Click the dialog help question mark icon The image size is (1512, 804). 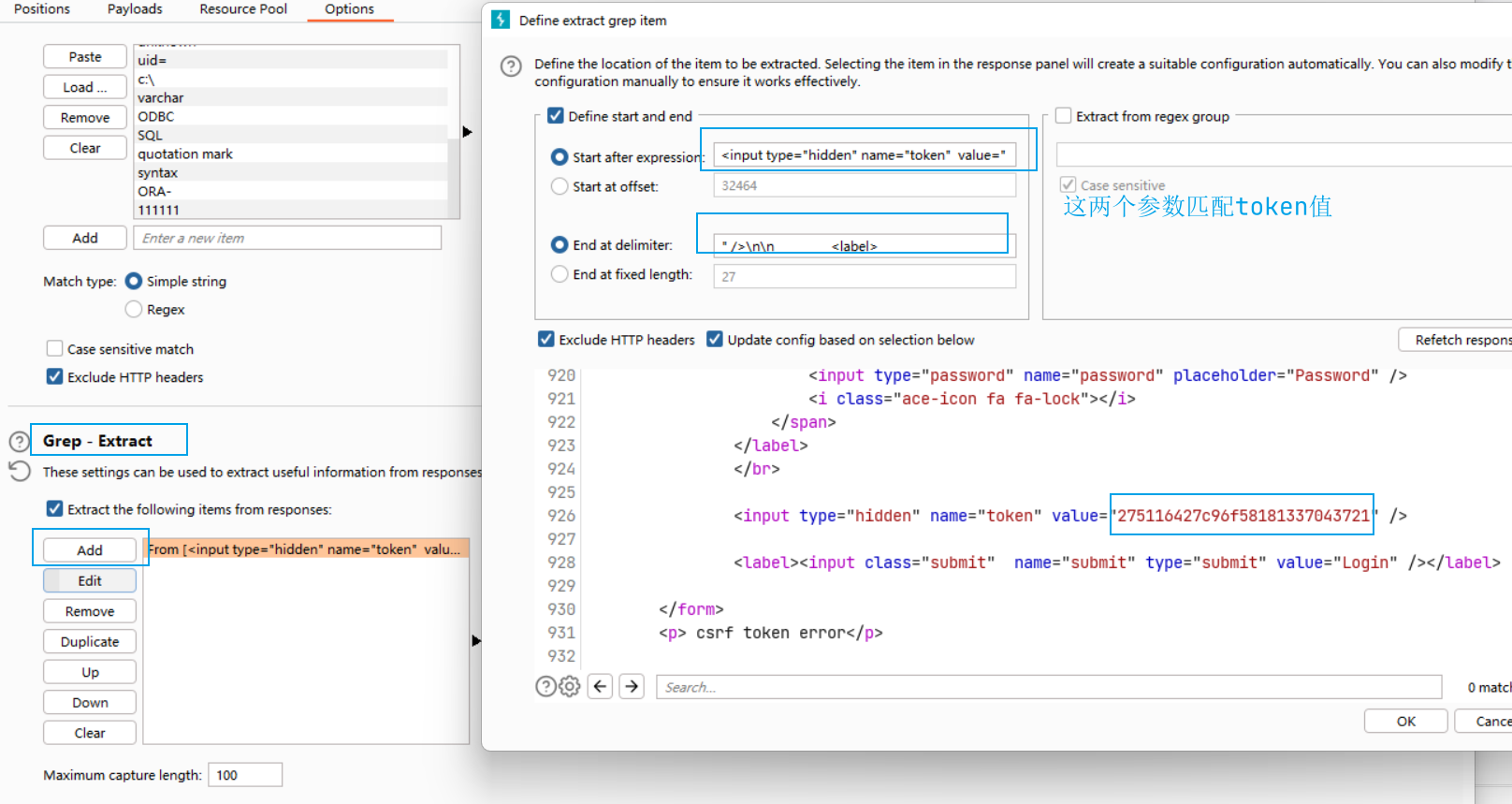(x=511, y=66)
